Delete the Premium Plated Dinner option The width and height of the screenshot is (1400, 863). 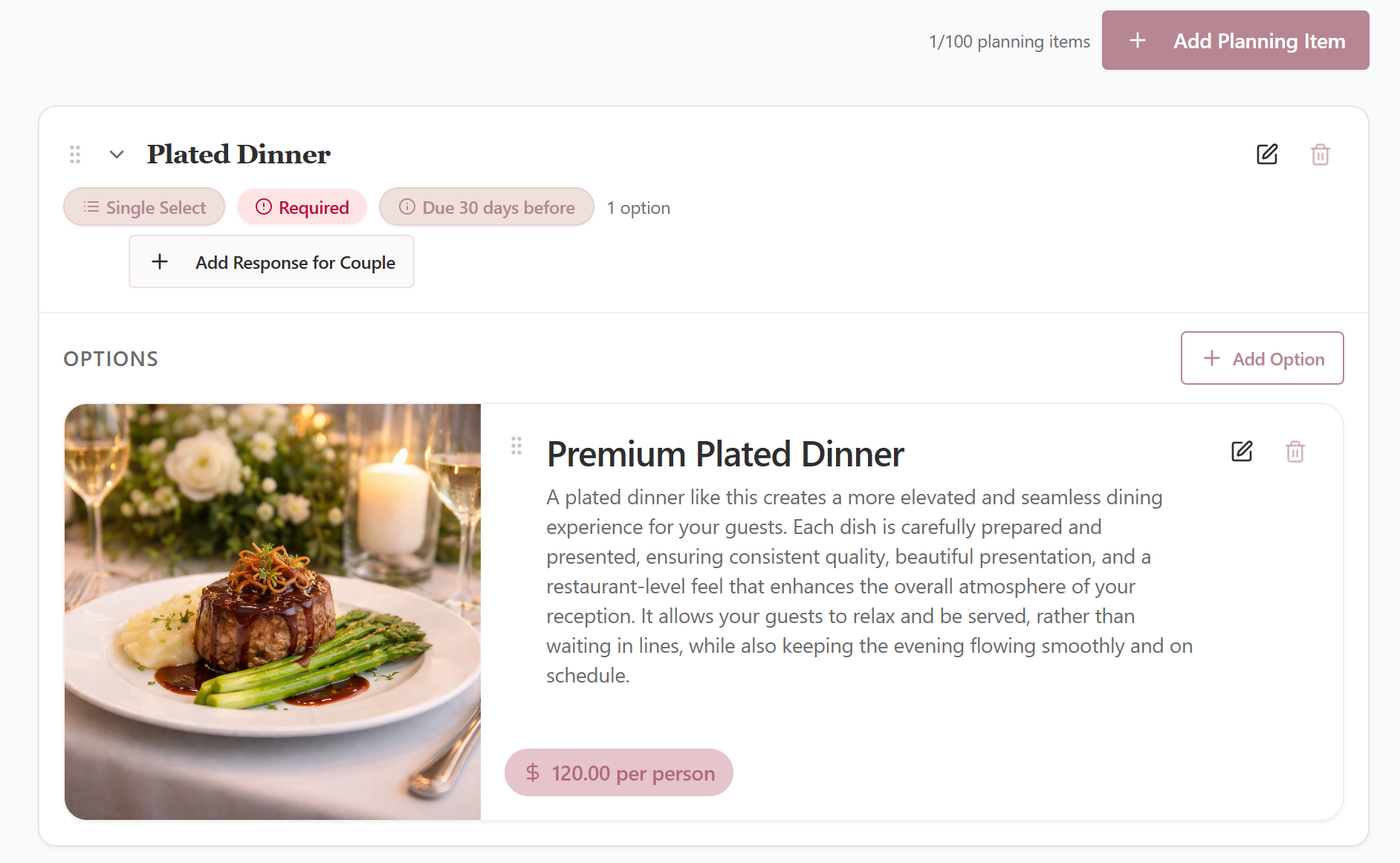[1295, 452]
